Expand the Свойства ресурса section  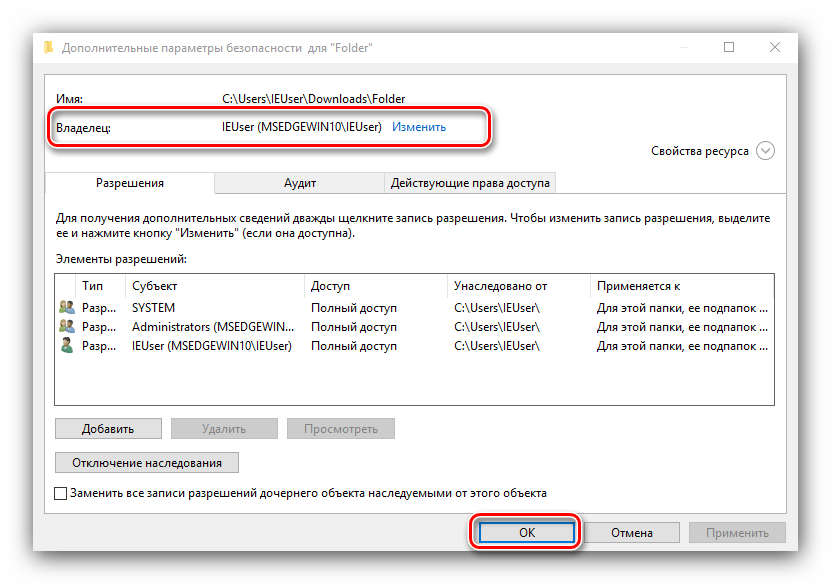coord(765,151)
